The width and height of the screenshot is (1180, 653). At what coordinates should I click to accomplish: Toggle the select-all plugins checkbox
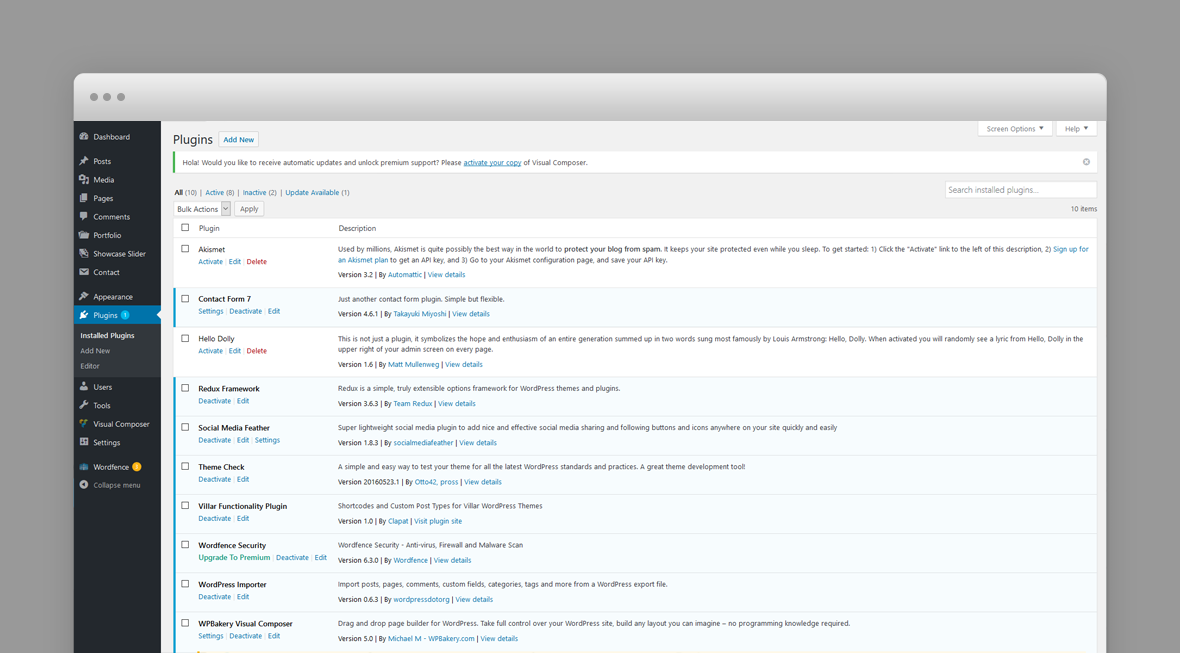pyautogui.click(x=185, y=228)
